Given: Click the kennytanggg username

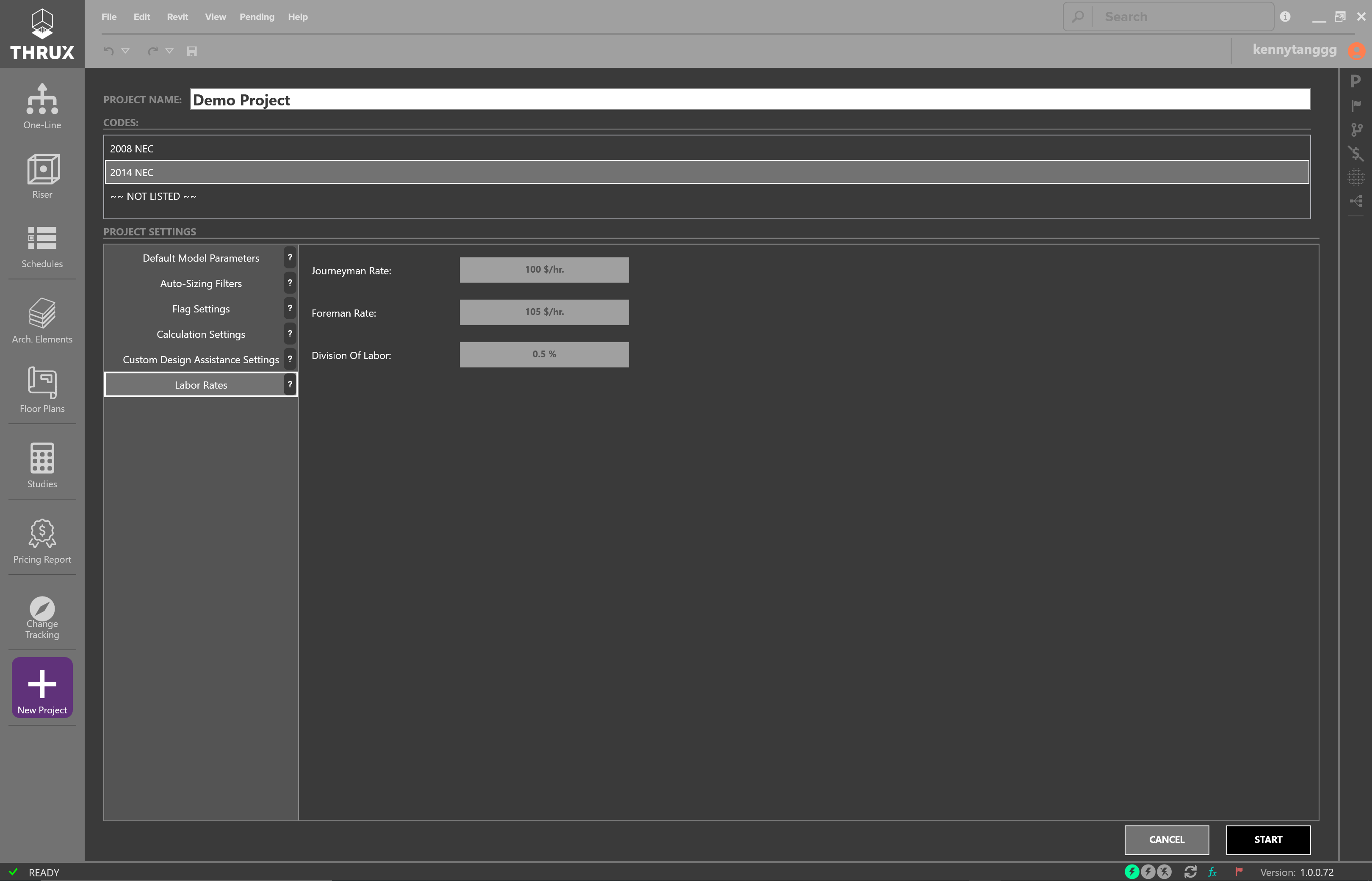Looking at the screenshot, I should (1294, 50).
